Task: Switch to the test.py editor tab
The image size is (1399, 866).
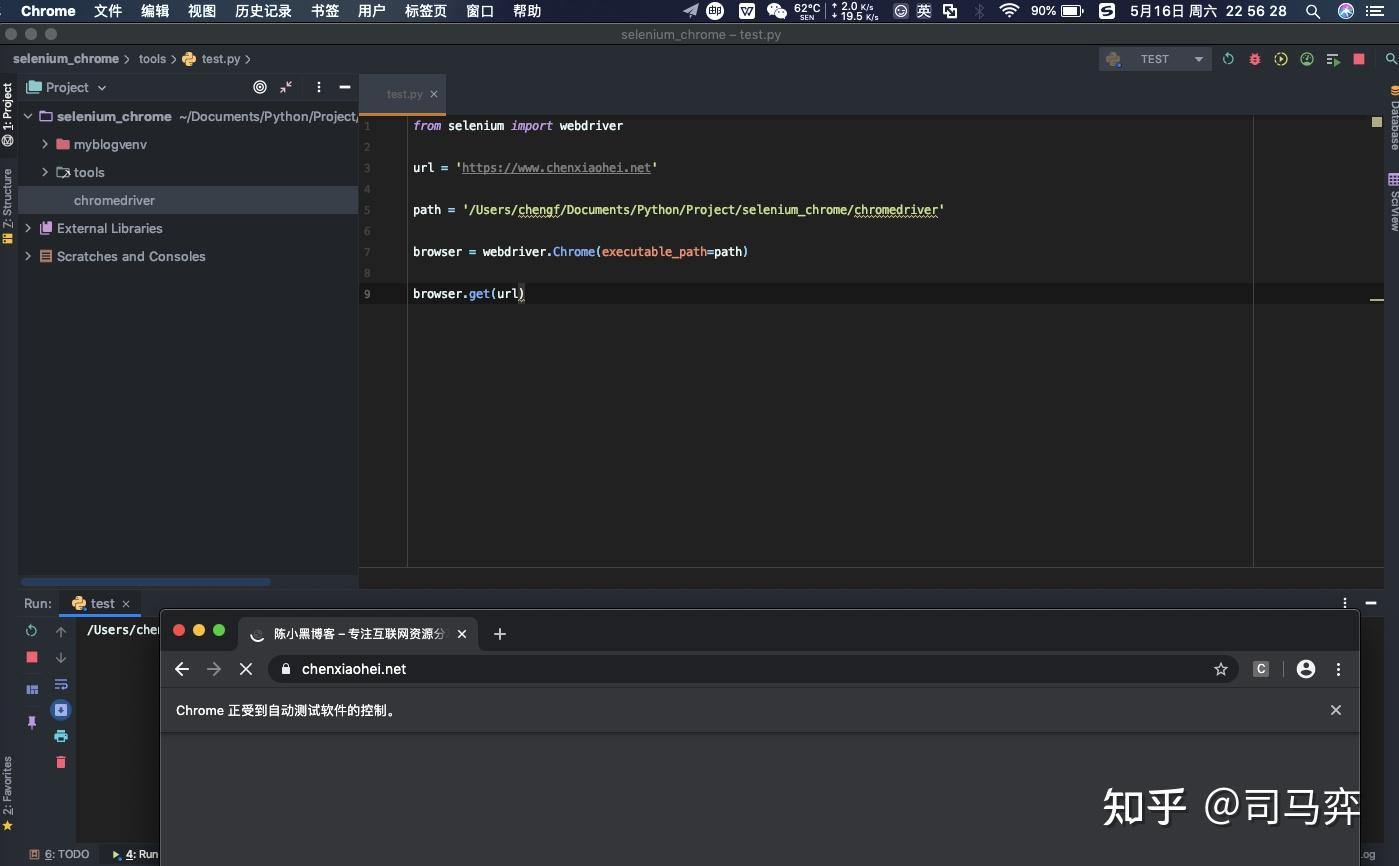Action: click(404, 94)
